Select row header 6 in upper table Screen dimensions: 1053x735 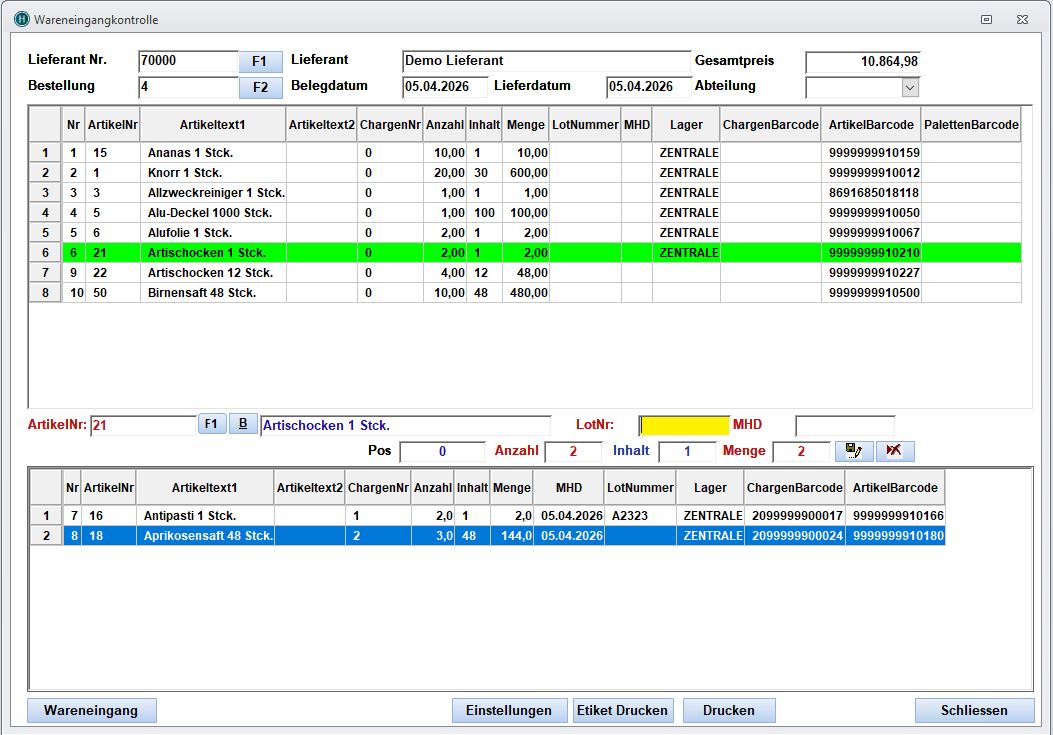(45, 253)
